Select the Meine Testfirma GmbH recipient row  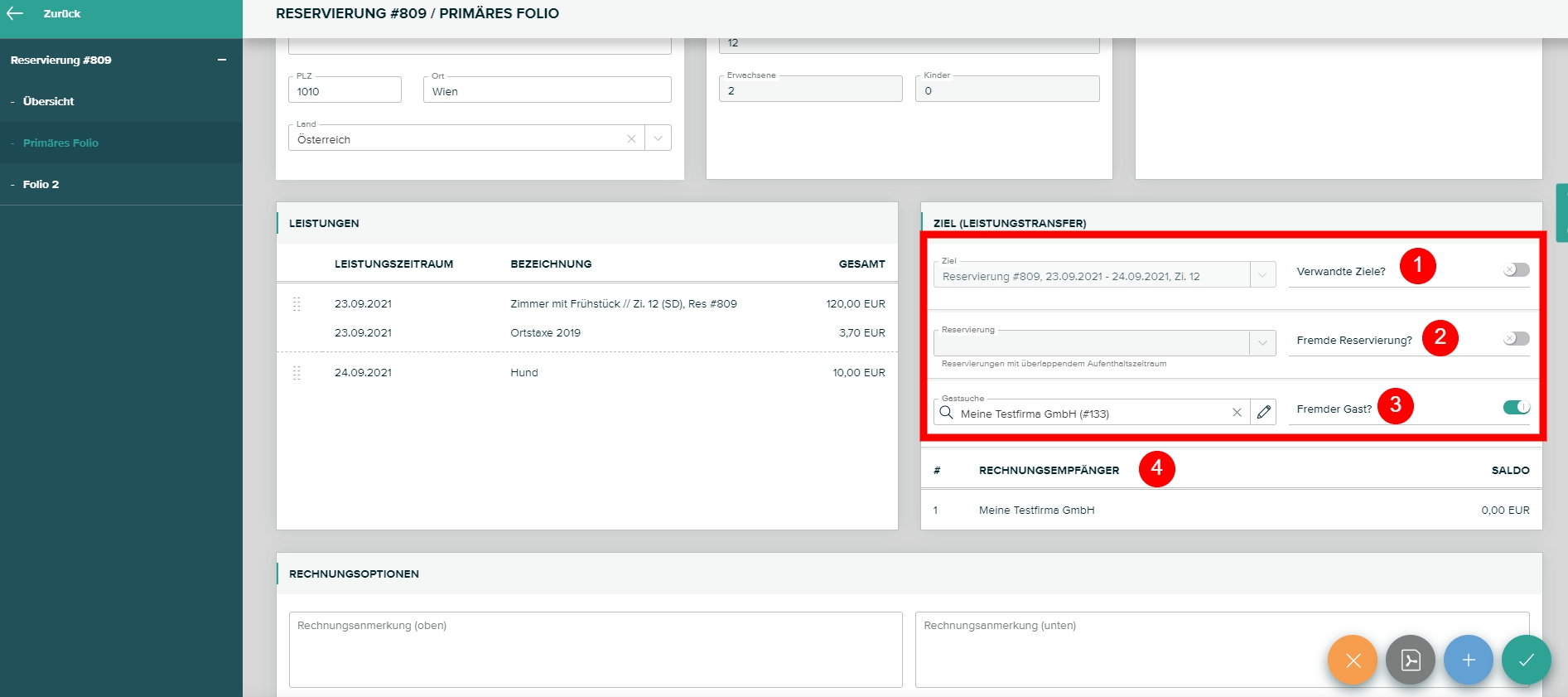[x=1036, y=511]
